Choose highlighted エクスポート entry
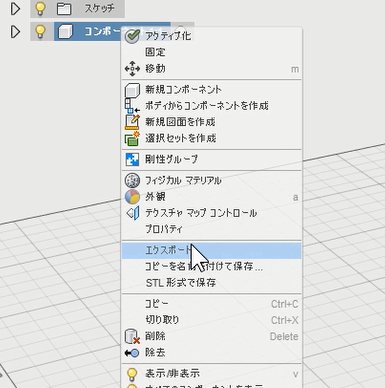 pyautogui.click(x=212, y=251)
